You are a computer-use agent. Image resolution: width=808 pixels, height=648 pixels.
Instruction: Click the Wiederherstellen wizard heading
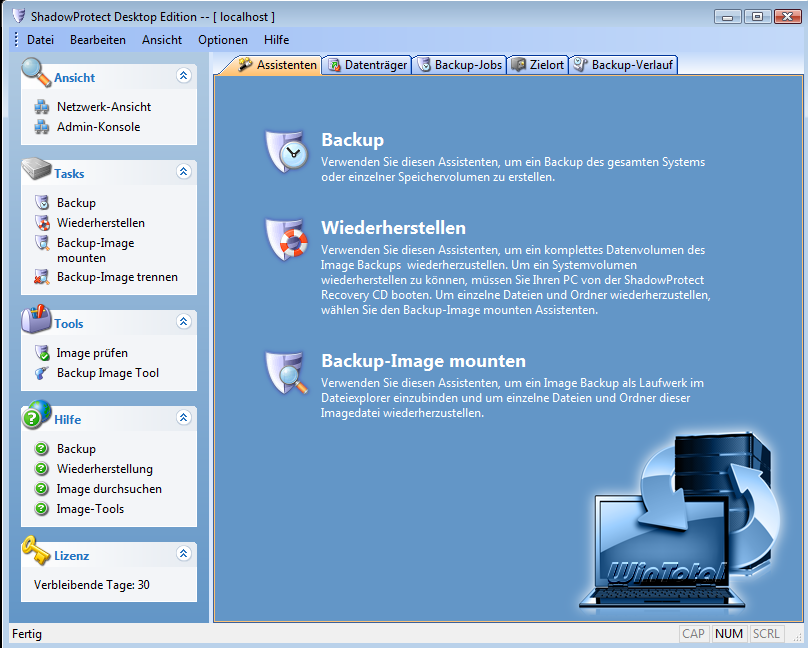(x=393, y=228)
